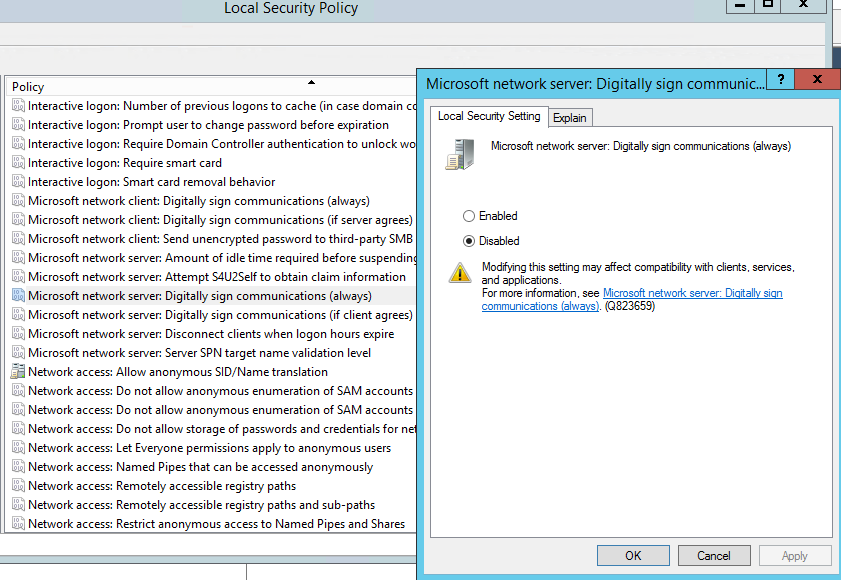841x580 pixels.
Task: Click the dialog help question mark button
Action: pyautogui.click(x=780, y=80)
